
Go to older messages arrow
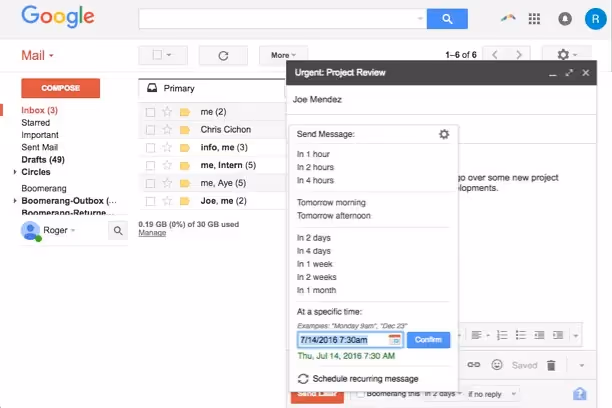[x=519, y=55]
